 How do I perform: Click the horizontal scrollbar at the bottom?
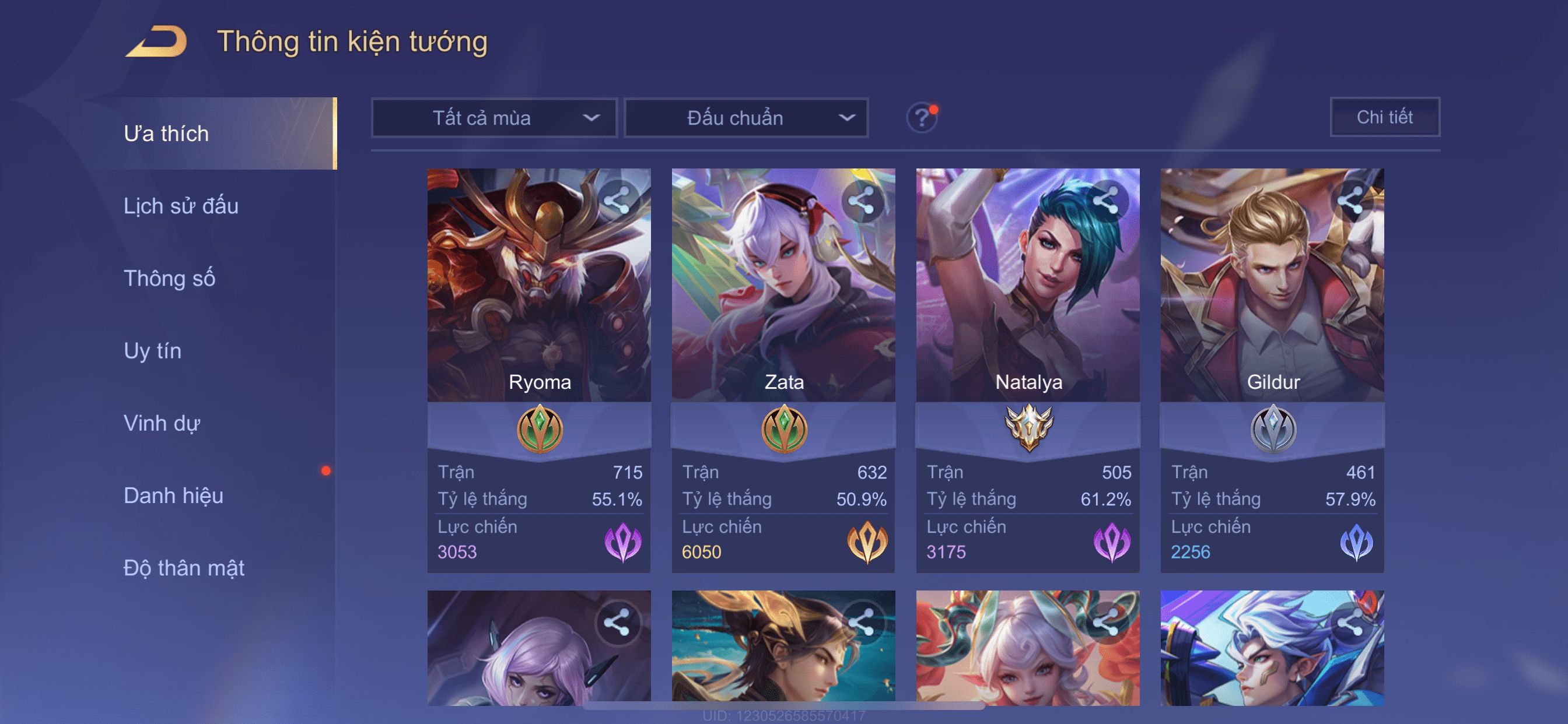click(783, 706)
